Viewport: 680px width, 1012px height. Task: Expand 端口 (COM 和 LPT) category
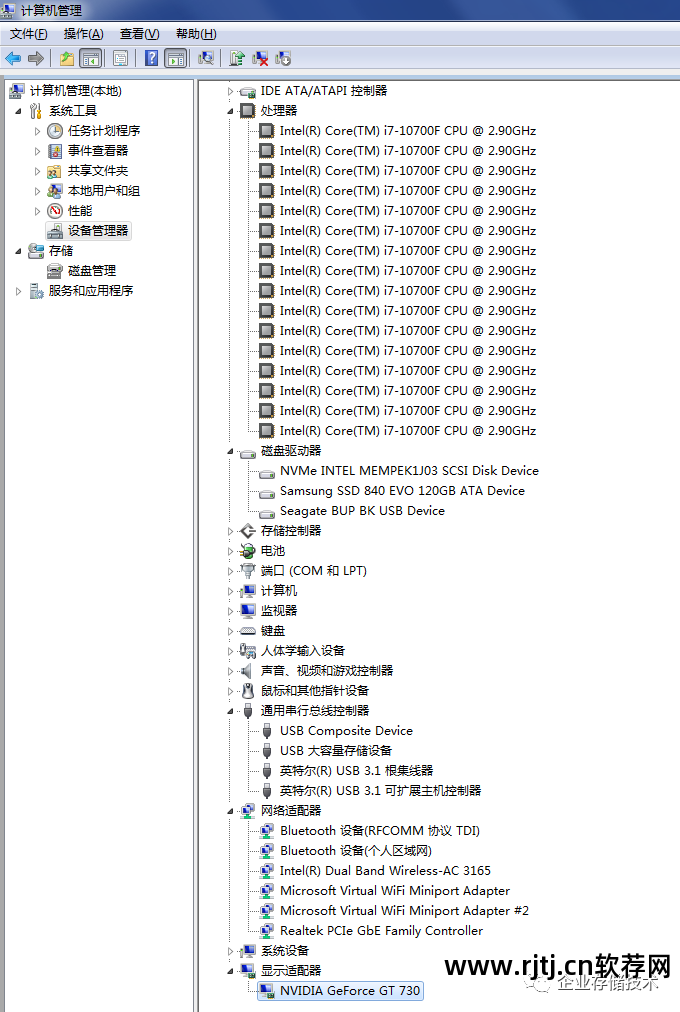click(231, 572)
